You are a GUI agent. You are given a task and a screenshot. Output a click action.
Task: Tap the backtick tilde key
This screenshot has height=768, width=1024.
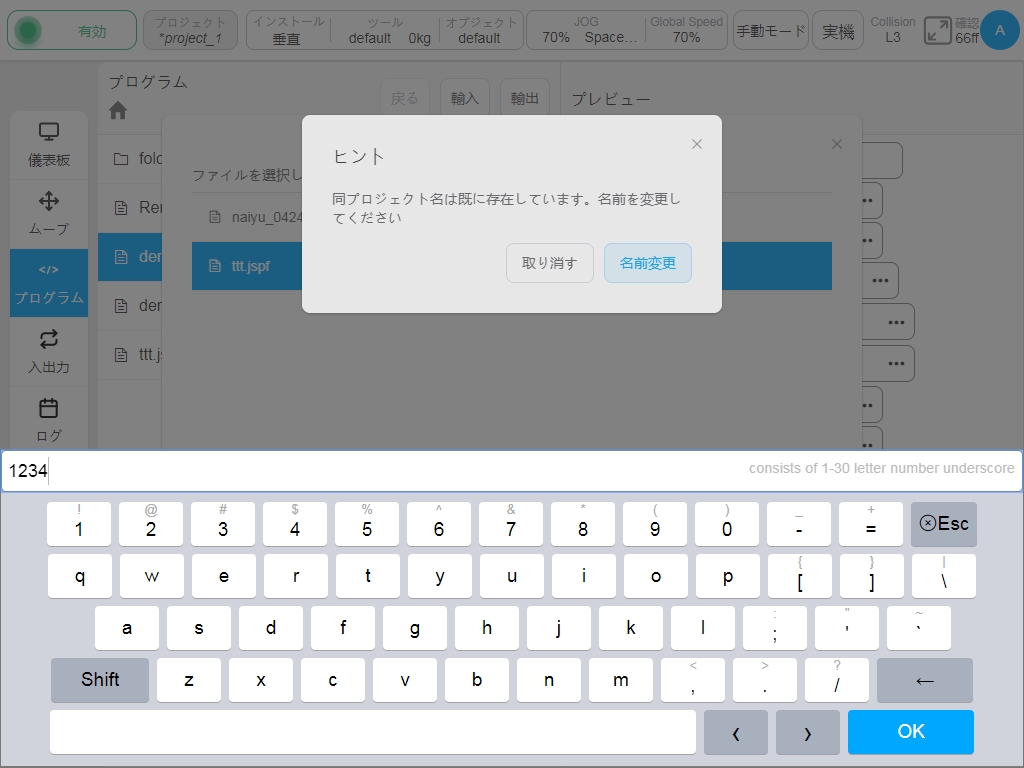[x=918, y=628]
